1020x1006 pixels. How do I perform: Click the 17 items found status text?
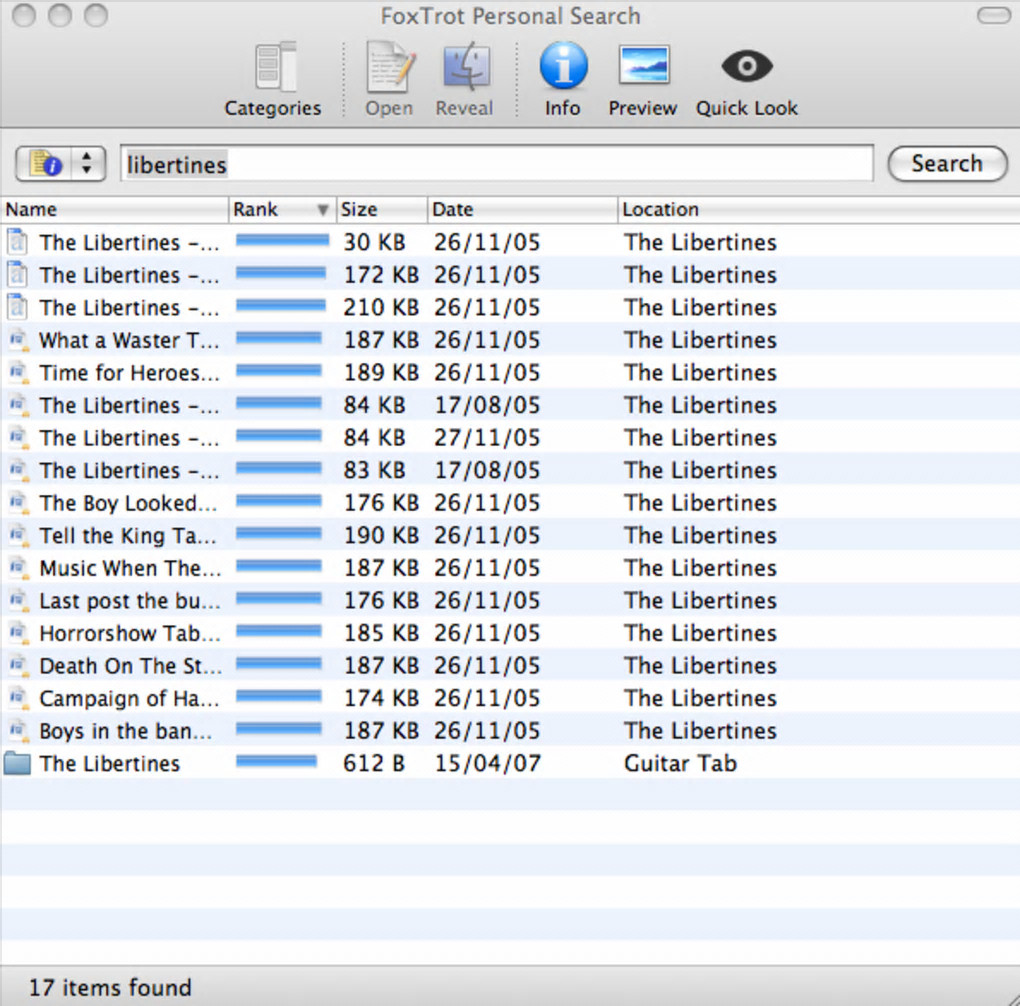110,988
